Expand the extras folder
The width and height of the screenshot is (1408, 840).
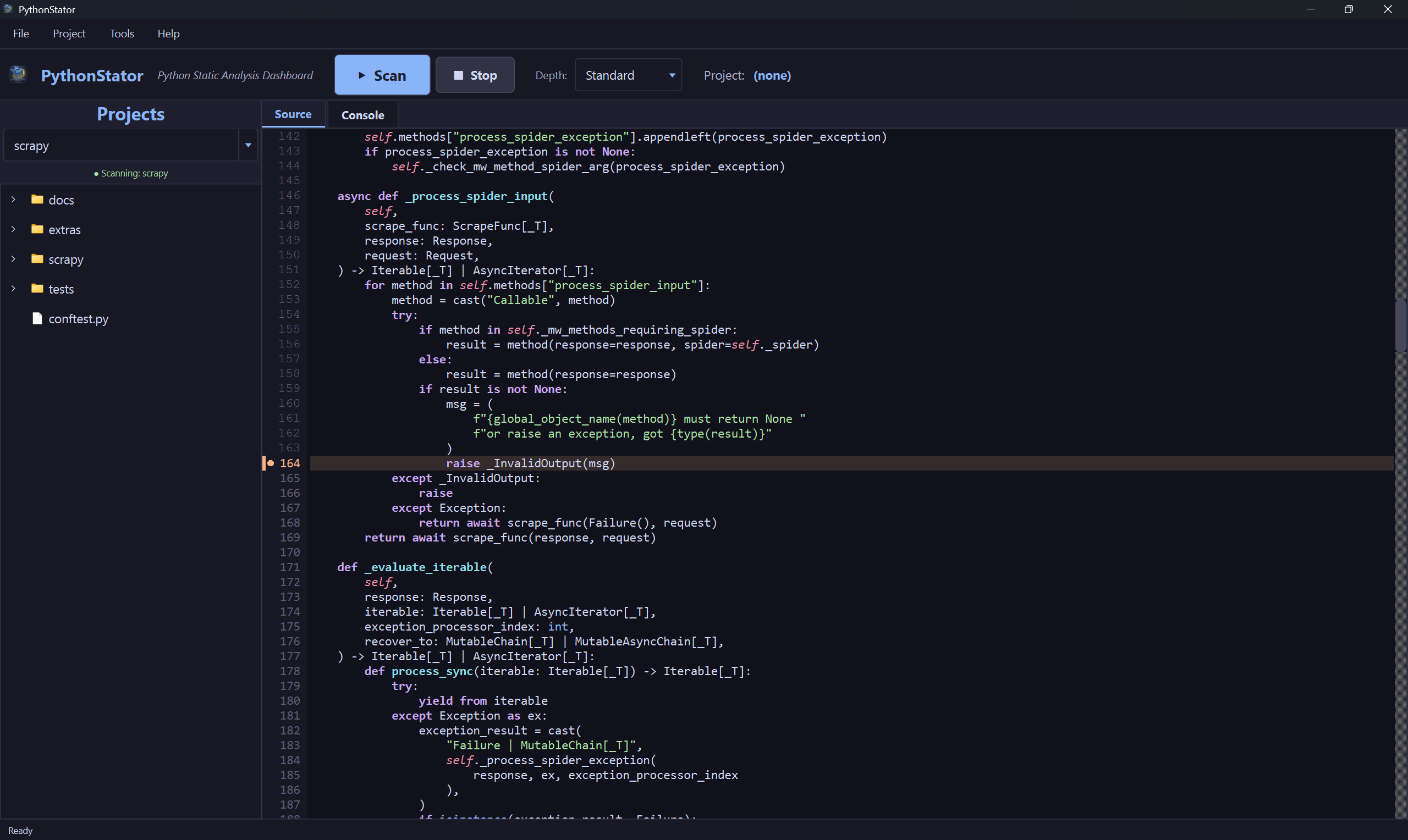pos(13,229)
